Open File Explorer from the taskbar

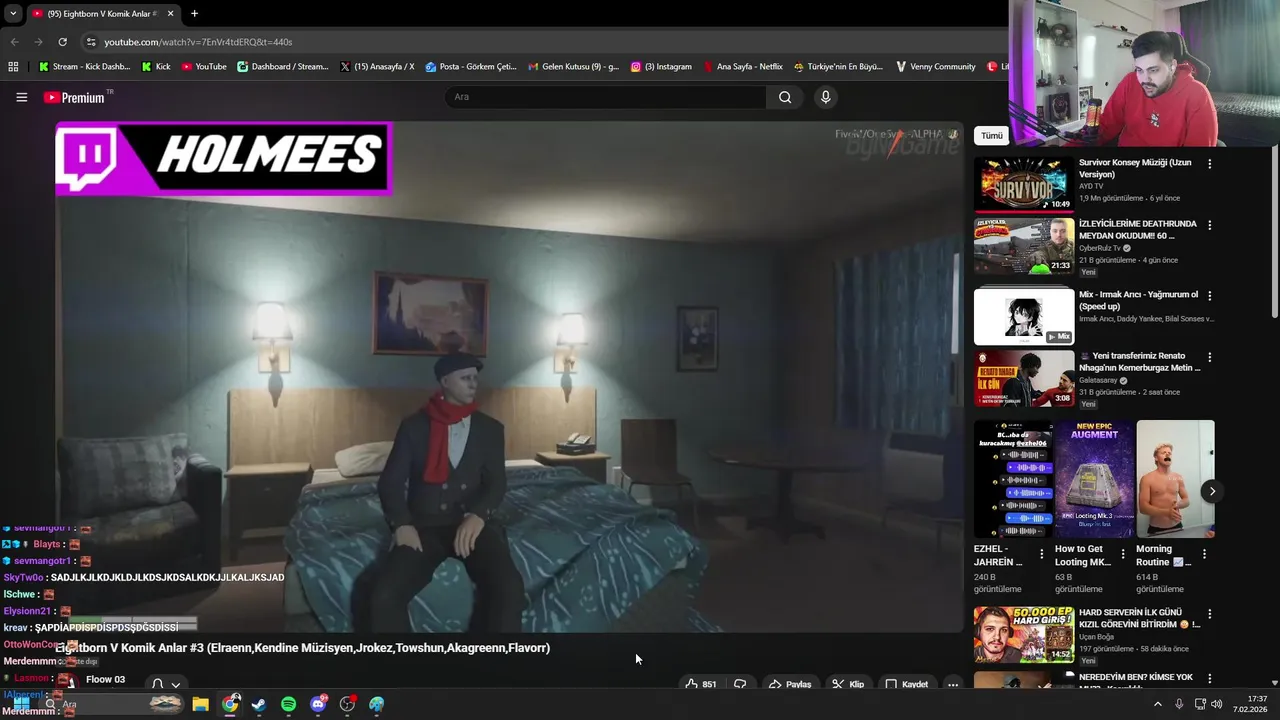click(200, 704)
